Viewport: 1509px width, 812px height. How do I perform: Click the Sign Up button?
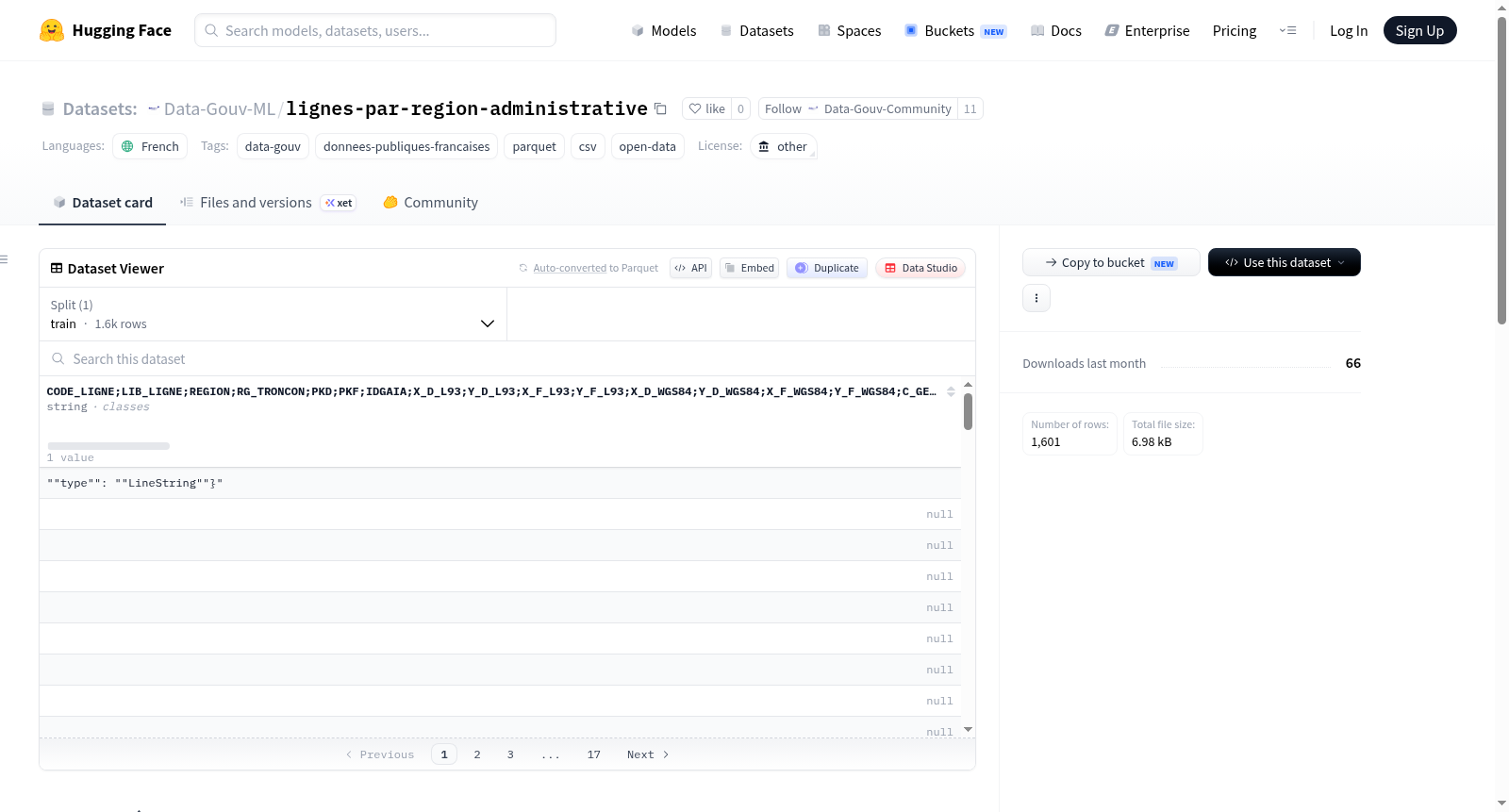pyautogui.click(x=1419, y=30)
